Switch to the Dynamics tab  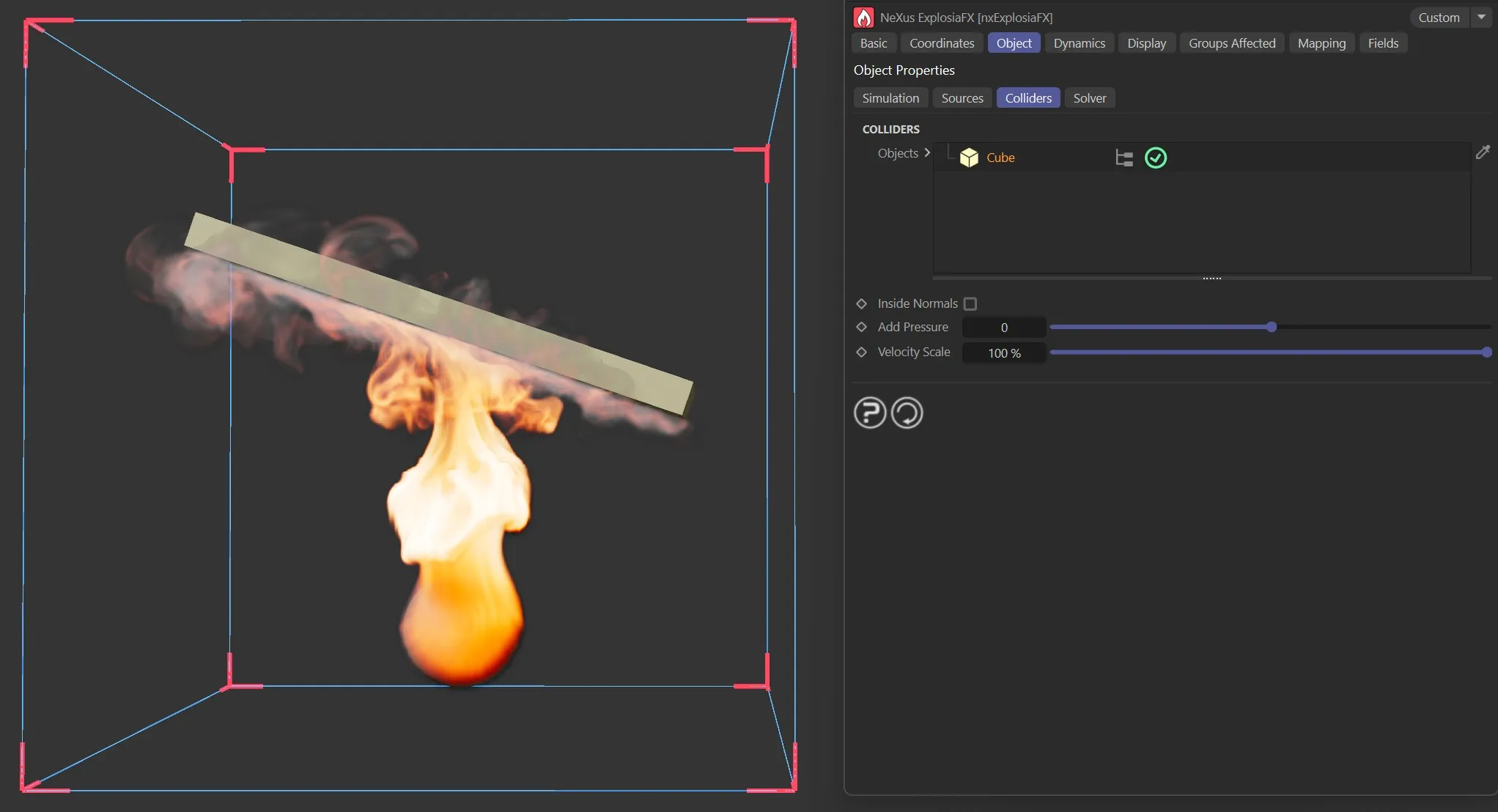1079,43
